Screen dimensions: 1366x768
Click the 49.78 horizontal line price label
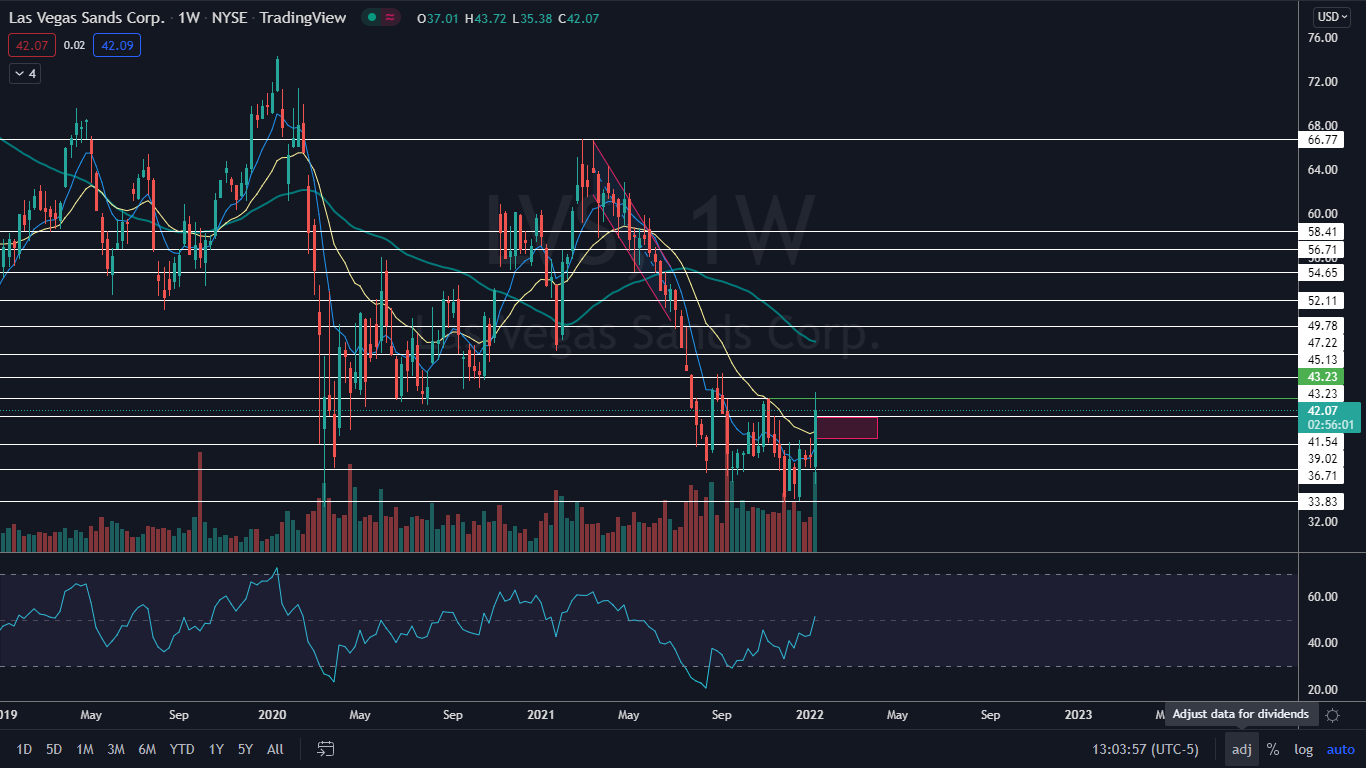pos(1322,326)
